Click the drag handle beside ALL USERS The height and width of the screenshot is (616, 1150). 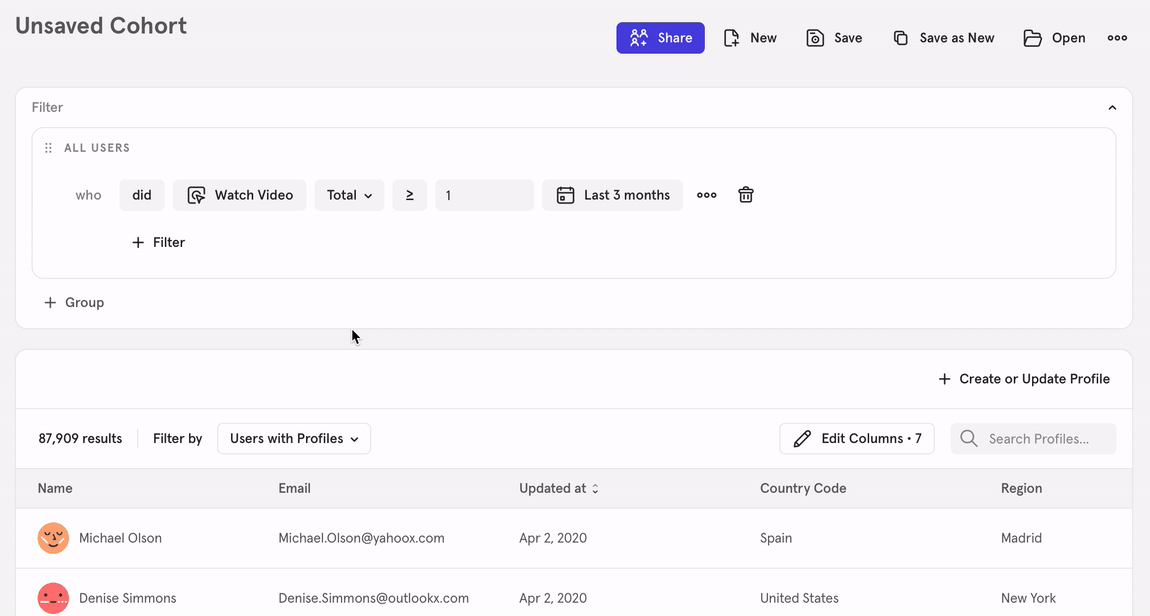pyautogui.click(x=48, y=148)
